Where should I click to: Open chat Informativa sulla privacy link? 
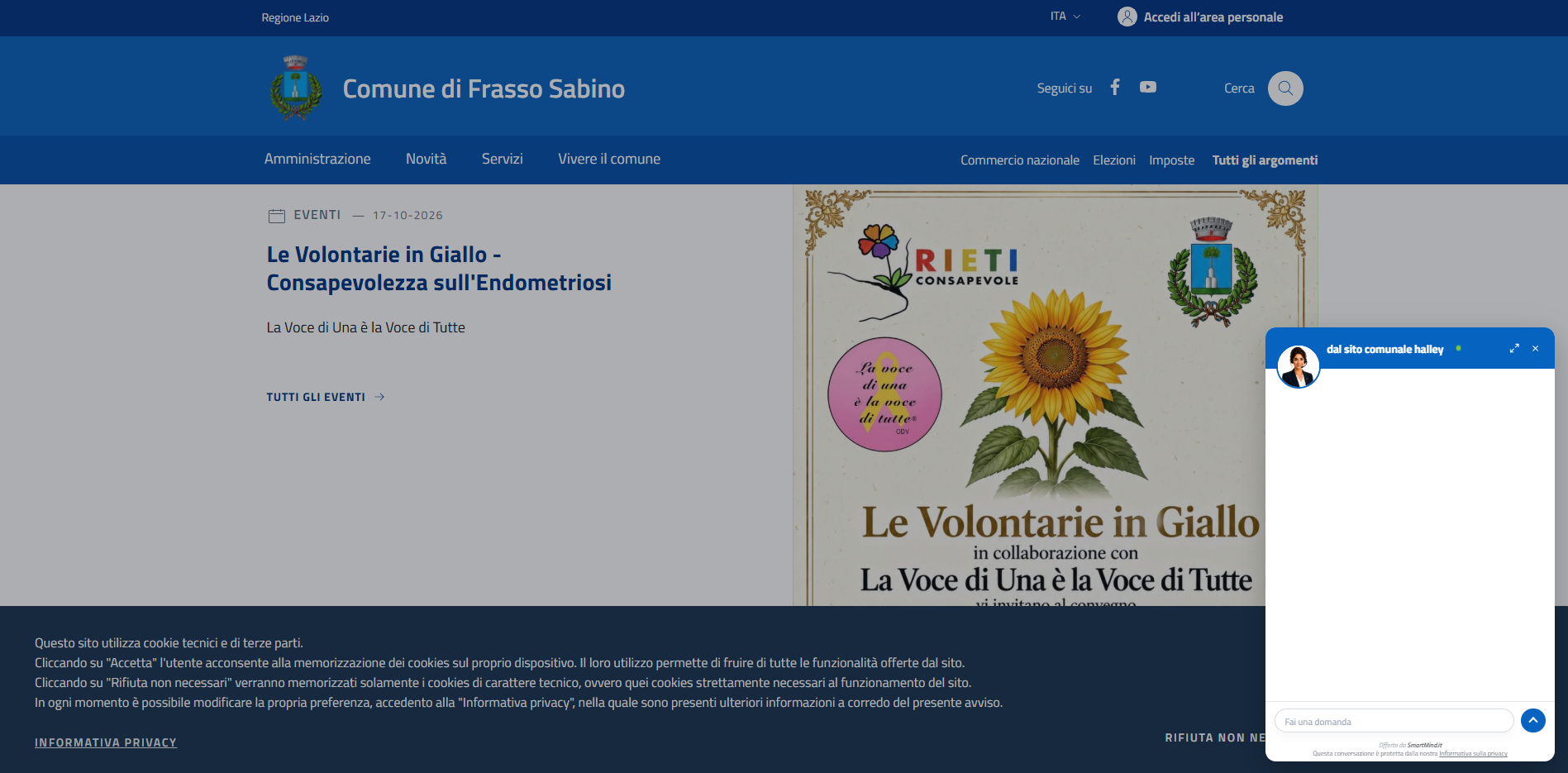[1473, 754]
